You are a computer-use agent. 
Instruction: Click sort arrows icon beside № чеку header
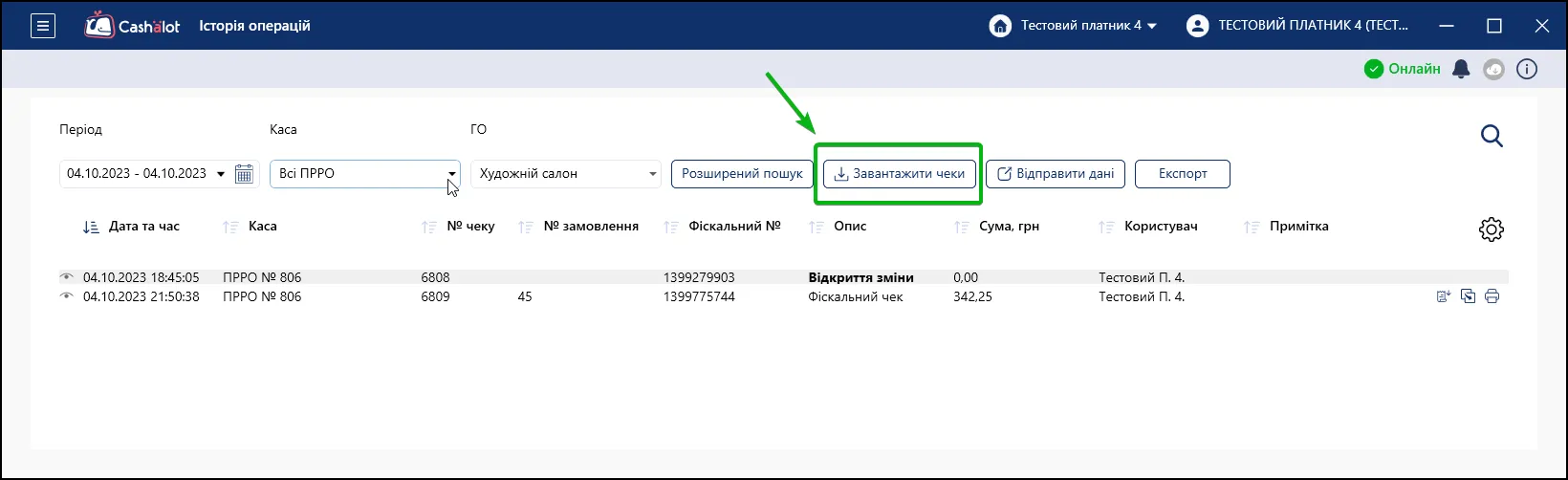click(429, 228)
